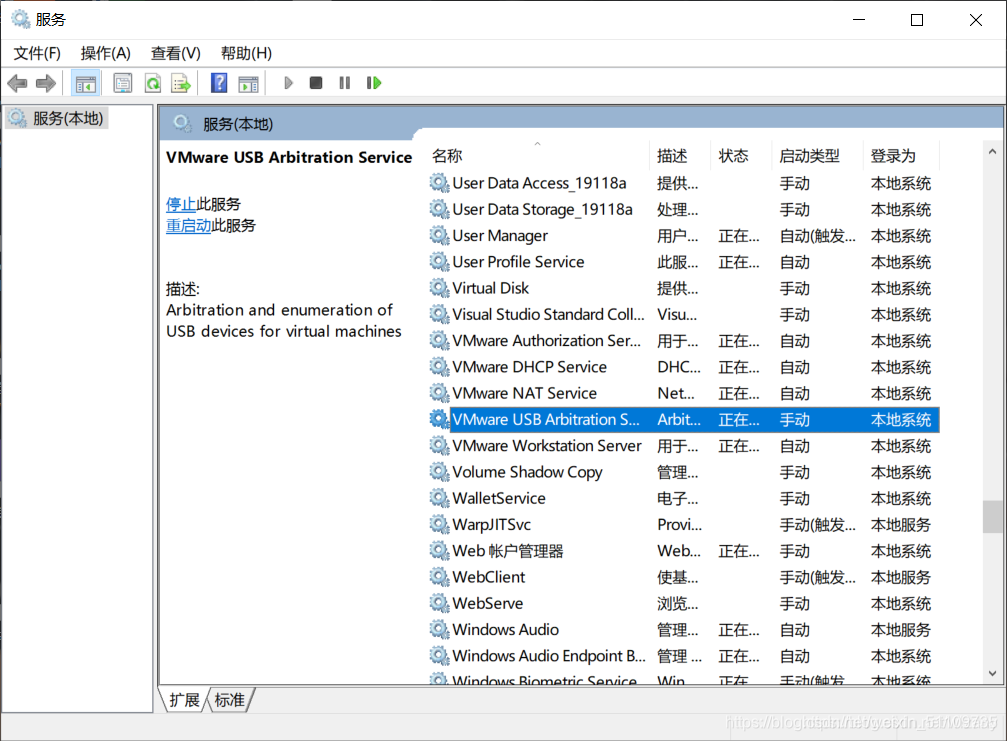1007x741 pixels.
Task: Click the gear icon beside Windows Audio
Action: pyautogui.click(x=439, y=630)
